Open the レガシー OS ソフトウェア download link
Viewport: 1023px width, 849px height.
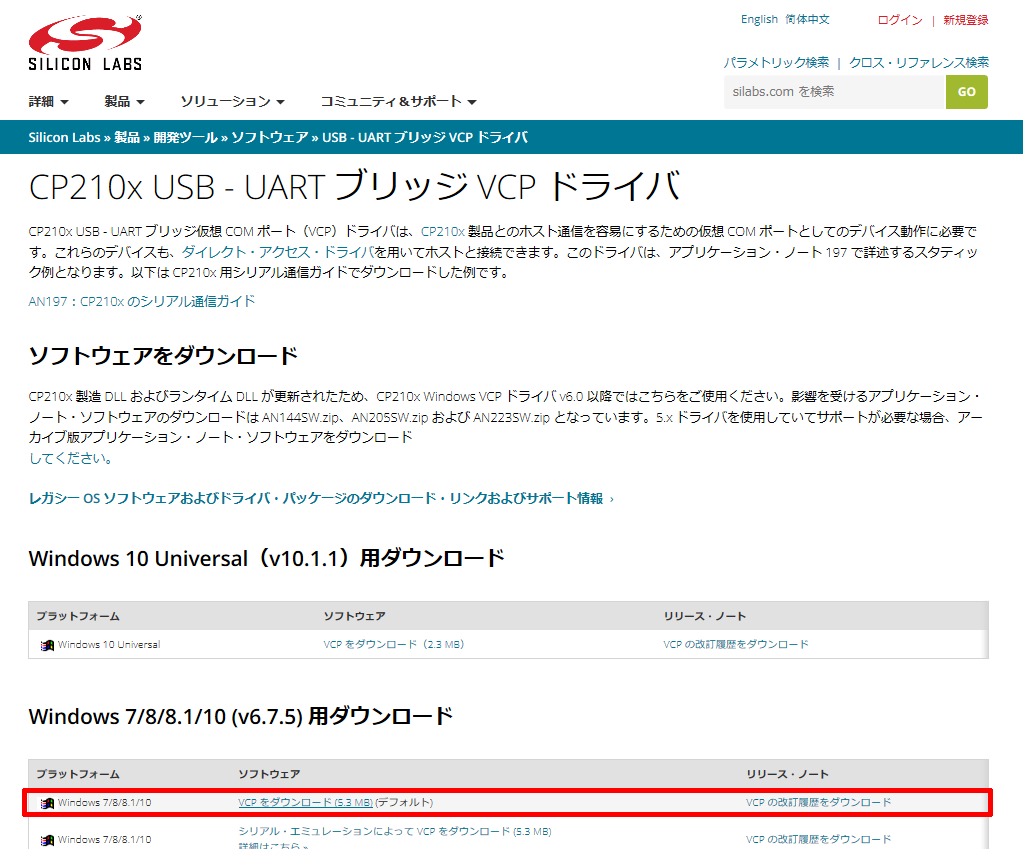(321, 499)
